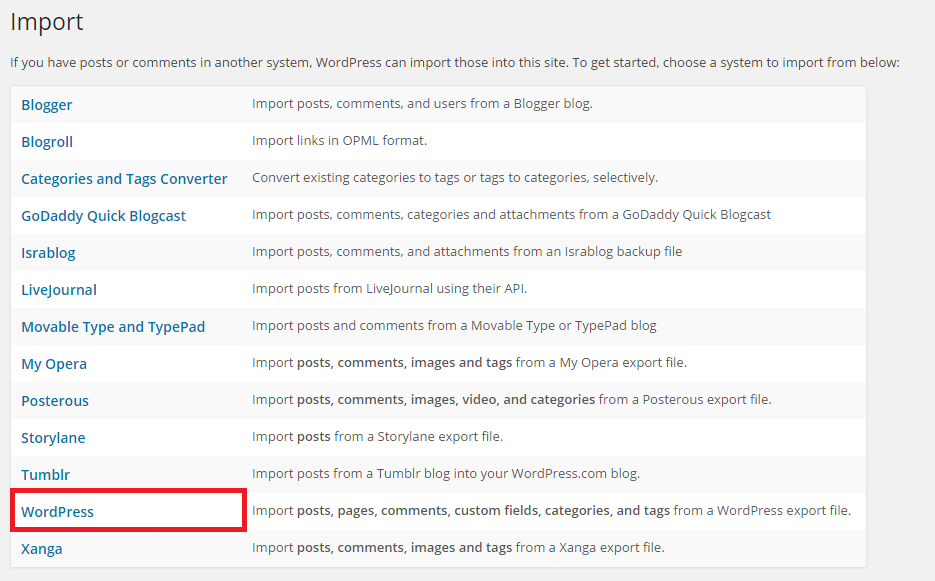Screen dimensions: 935x581
Task: Open the Israblog importer
Action: click(x=48, y=253)
